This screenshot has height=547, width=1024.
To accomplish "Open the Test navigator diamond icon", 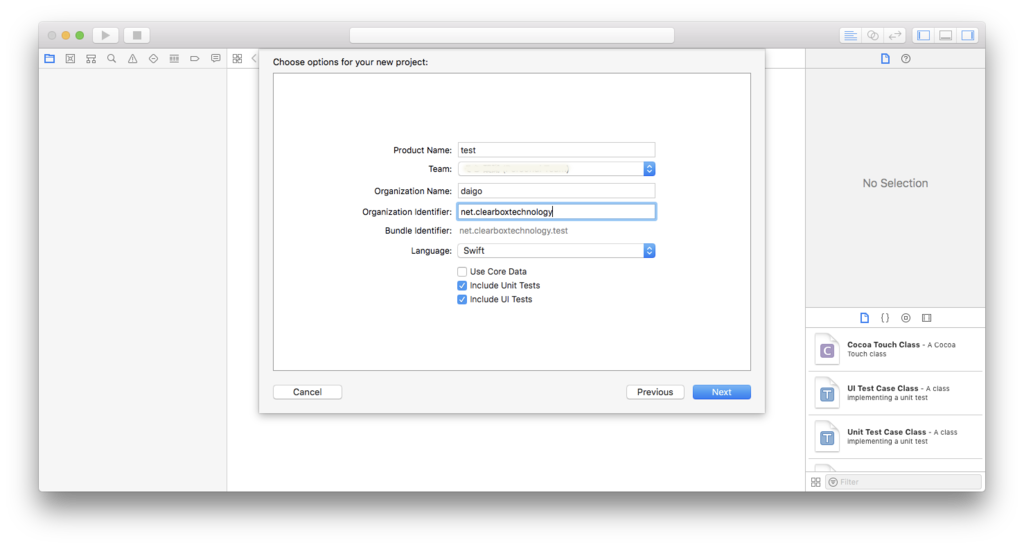I will (153, 59).
